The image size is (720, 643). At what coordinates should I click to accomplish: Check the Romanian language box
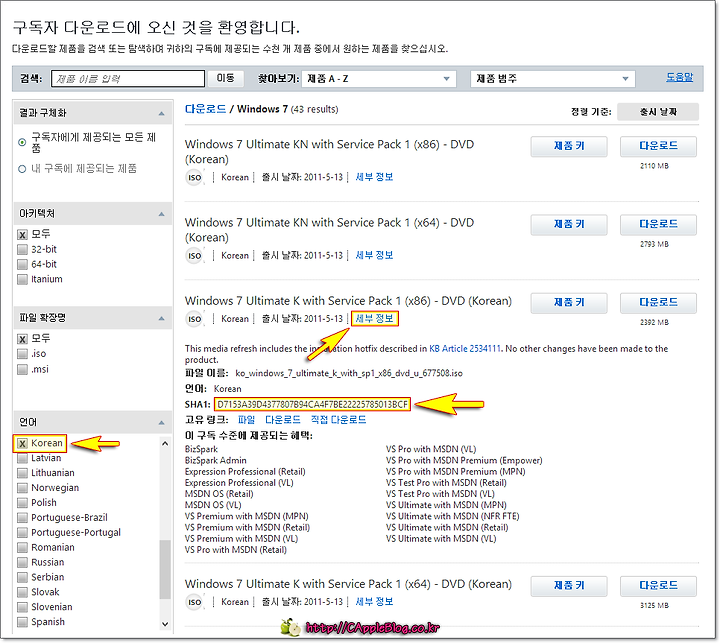22,547
